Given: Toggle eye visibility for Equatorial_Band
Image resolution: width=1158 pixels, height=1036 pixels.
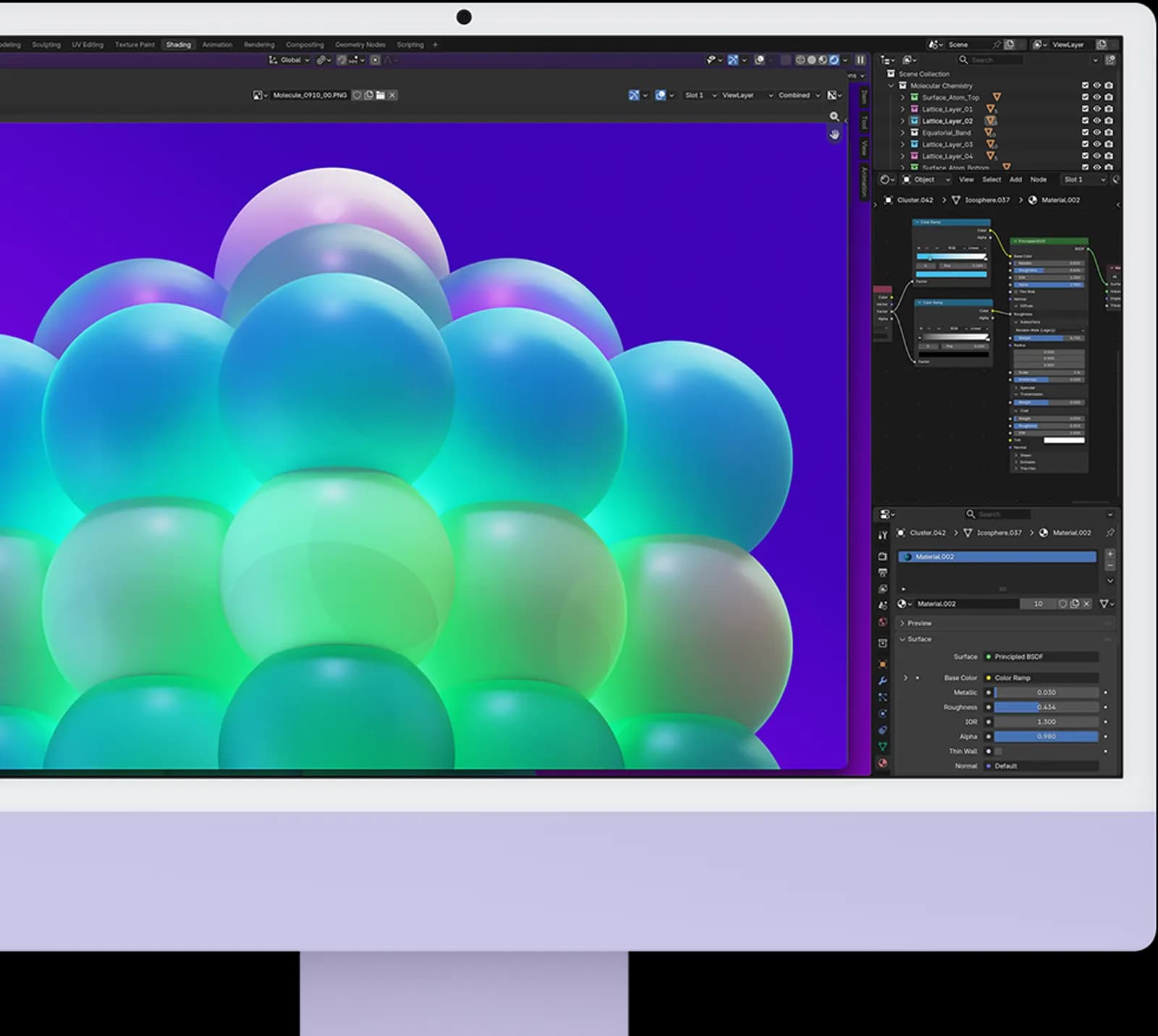Looking at the screenshot, I should coord(1096,132).
